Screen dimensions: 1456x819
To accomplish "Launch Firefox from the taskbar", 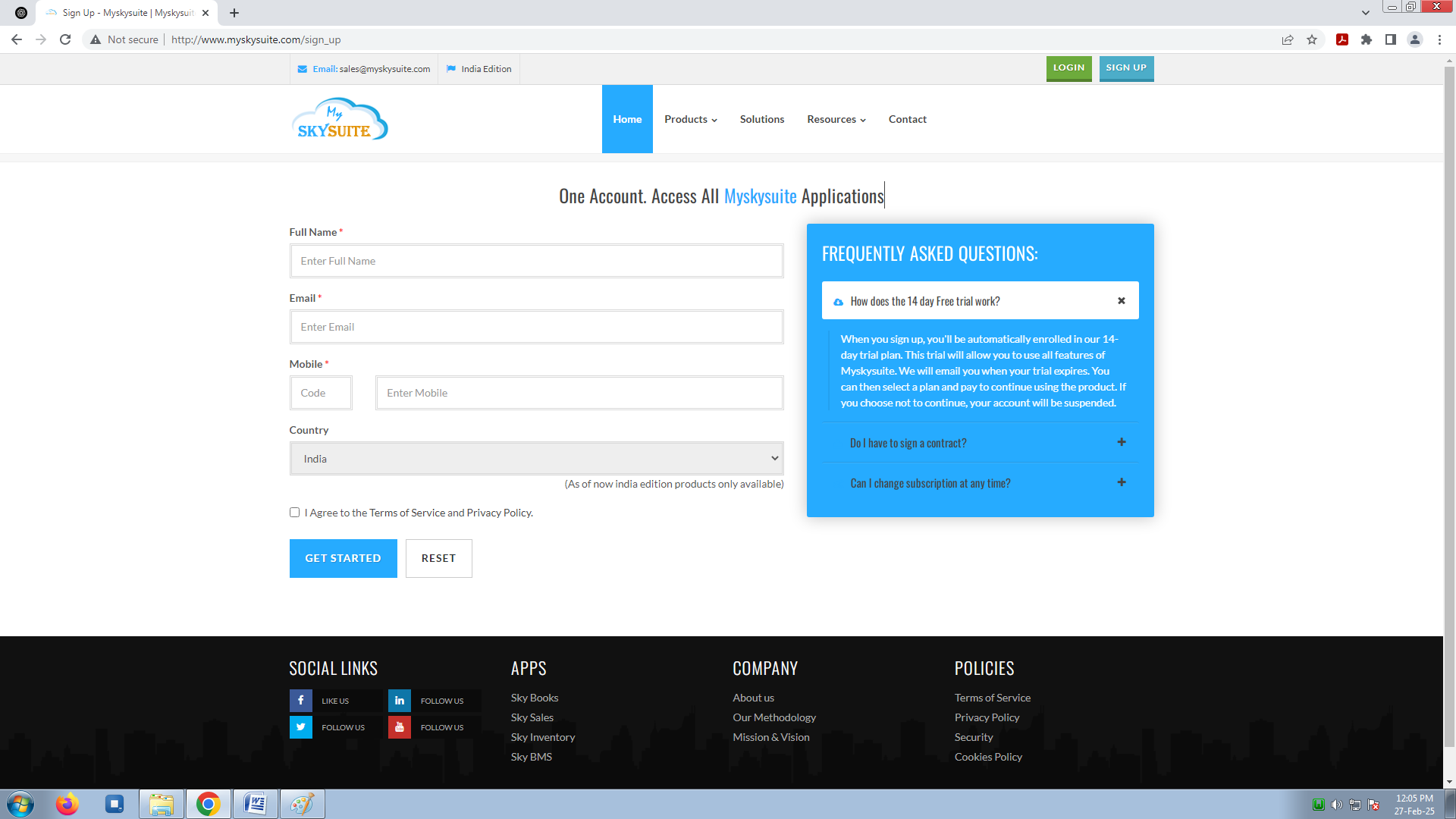I will pyautogui.click(x=67, y=804).
